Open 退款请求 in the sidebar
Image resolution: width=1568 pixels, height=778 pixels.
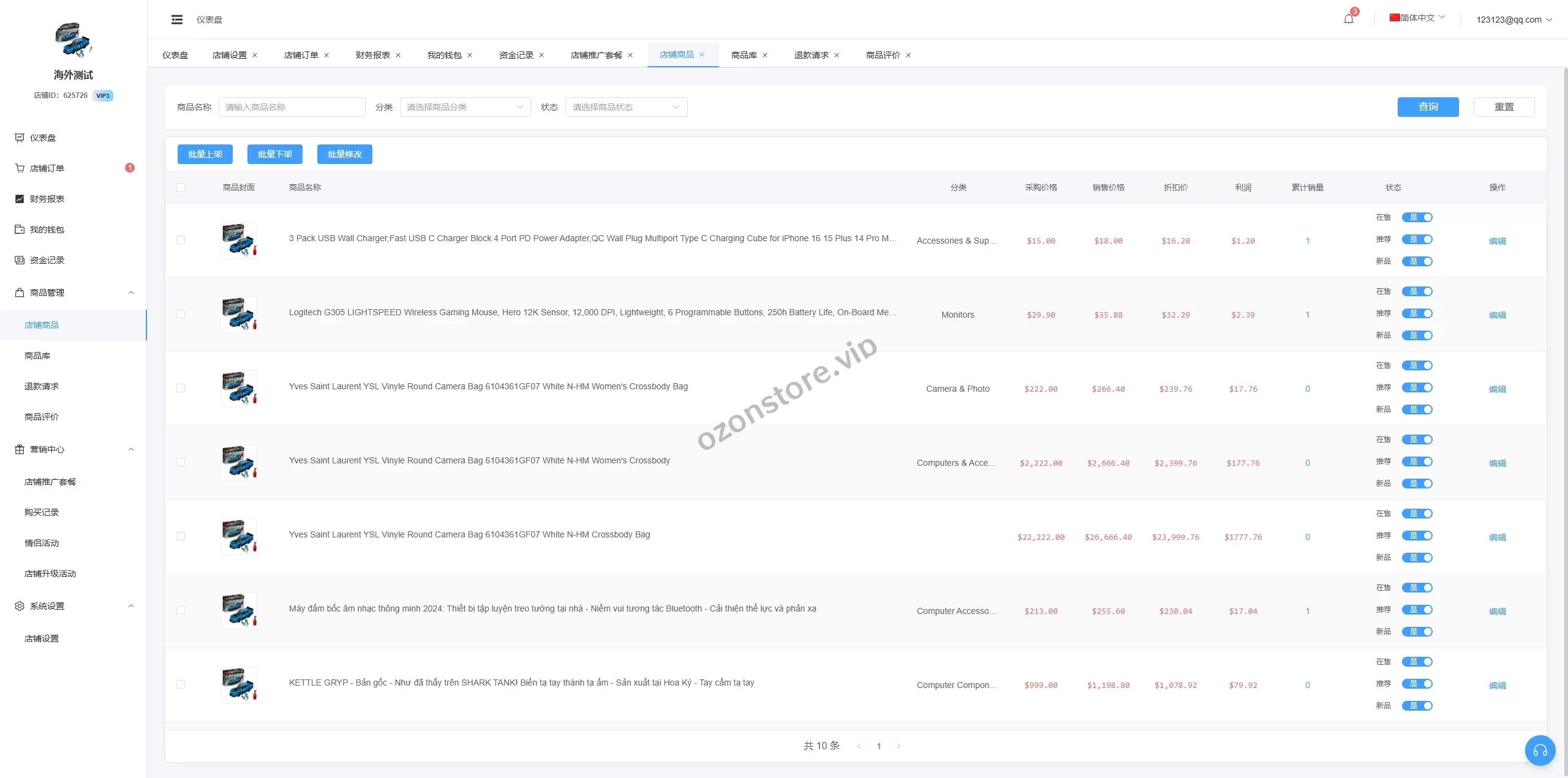[42, 386]
